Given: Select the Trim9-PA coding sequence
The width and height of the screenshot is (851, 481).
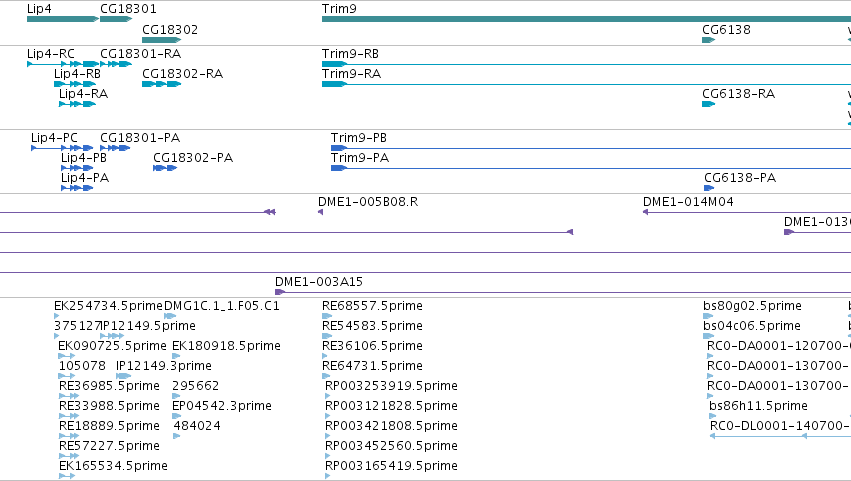Looking at the screenshot, I should tap(591, 168).
